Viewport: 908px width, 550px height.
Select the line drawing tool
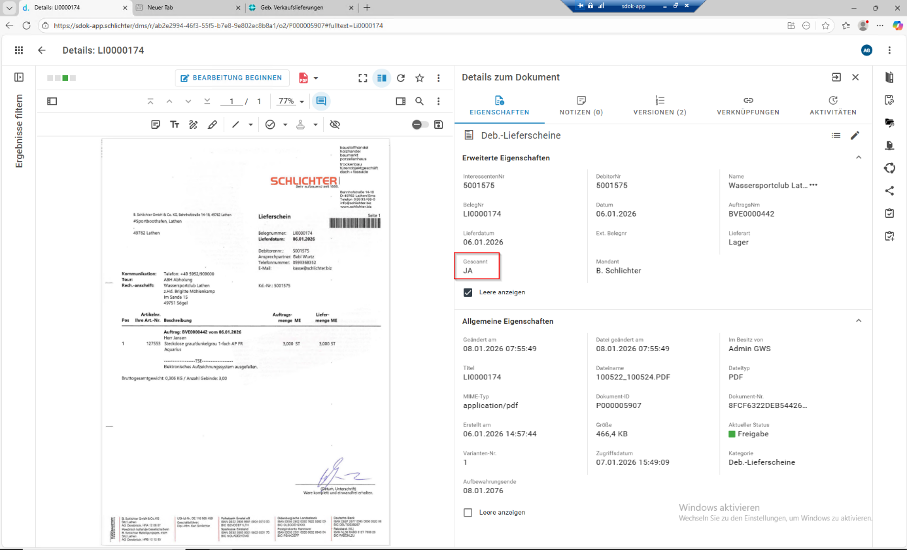tap(235, 124)
